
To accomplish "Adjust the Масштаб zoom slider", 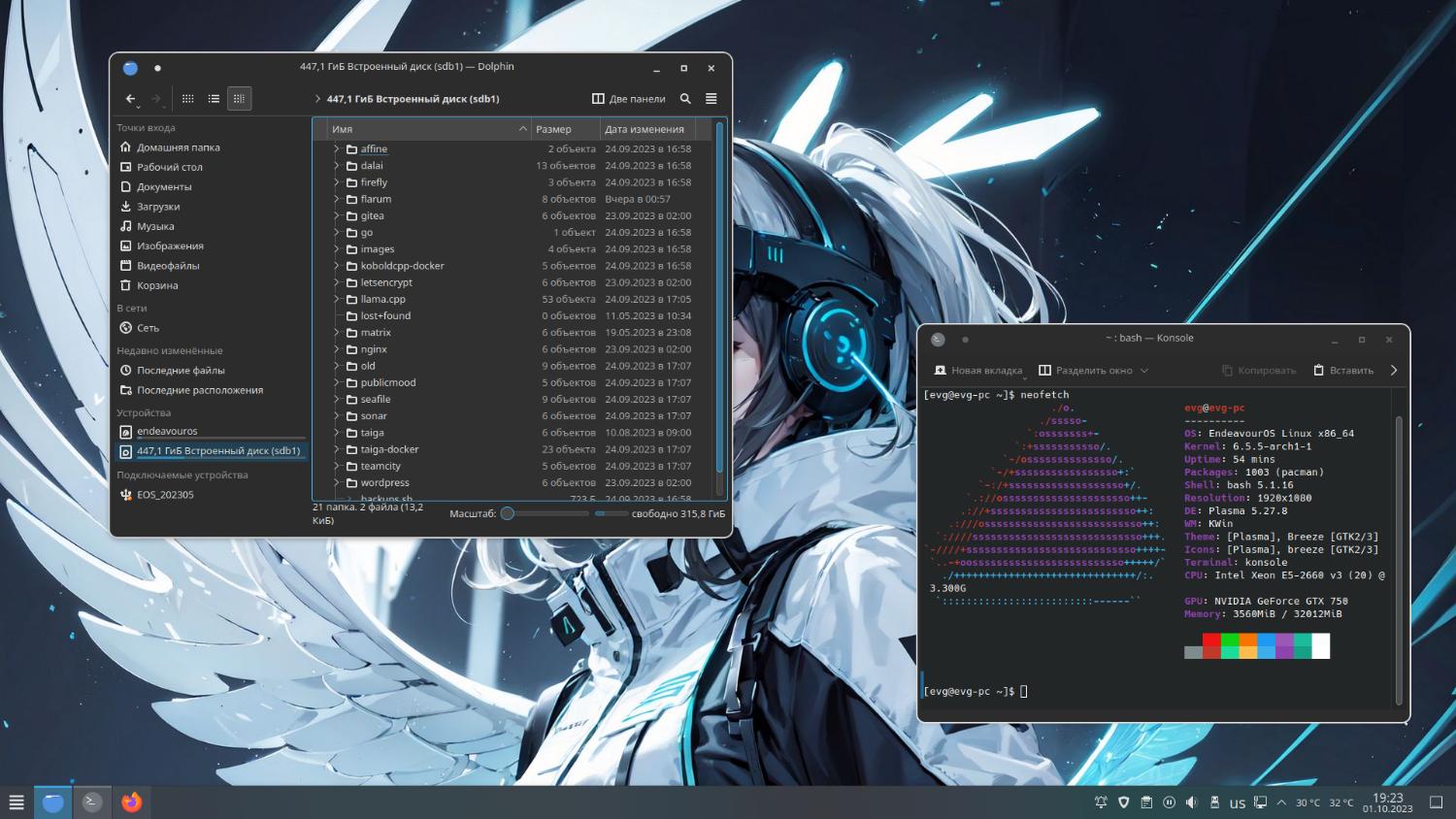I will coord(546,514).
